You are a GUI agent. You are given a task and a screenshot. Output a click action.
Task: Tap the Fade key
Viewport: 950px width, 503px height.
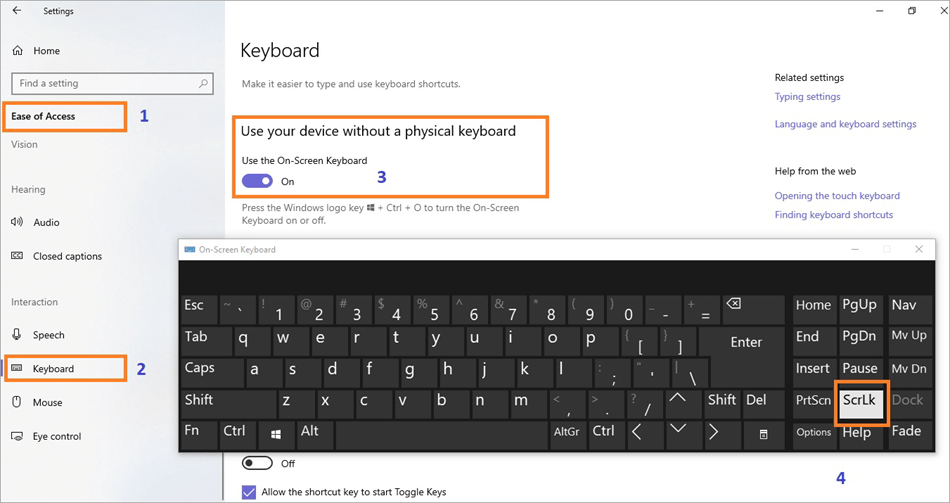coord(909,434)
